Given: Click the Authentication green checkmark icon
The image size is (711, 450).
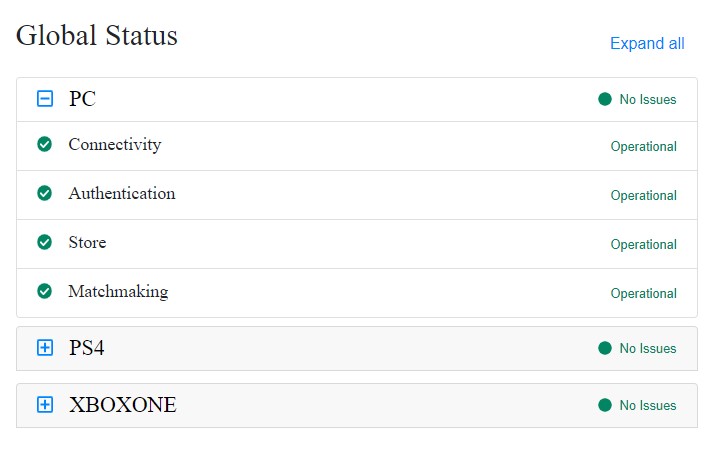Looking at the screenshot, I should 44,193.
